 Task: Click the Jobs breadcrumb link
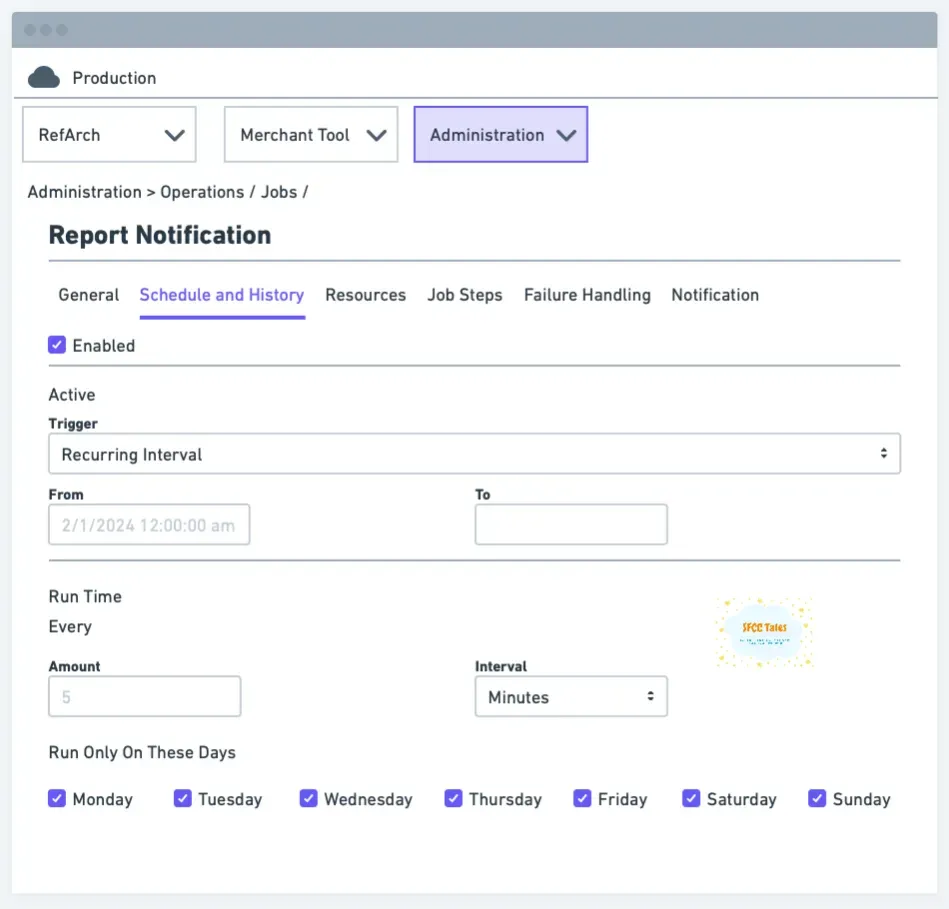(279, 192)
